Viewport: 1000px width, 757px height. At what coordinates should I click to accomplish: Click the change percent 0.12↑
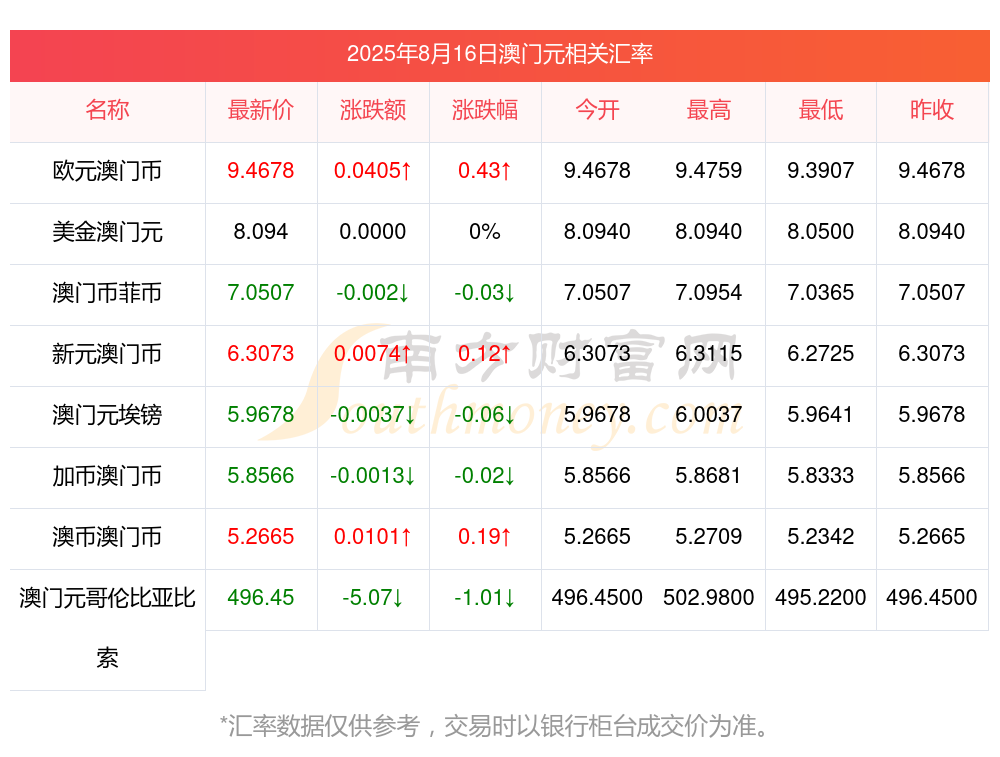[x=485, y=353]
